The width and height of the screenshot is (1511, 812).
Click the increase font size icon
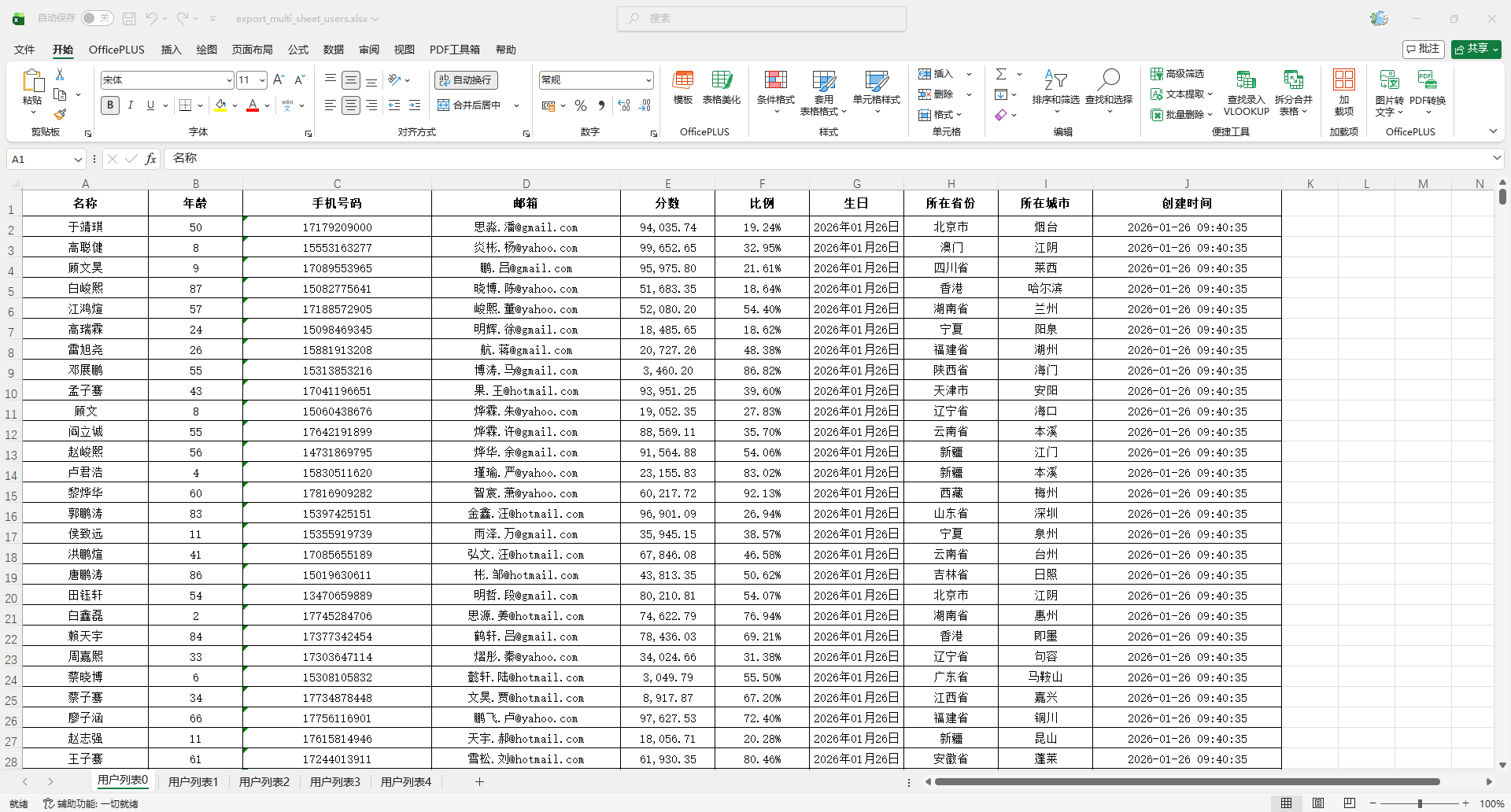279,80
